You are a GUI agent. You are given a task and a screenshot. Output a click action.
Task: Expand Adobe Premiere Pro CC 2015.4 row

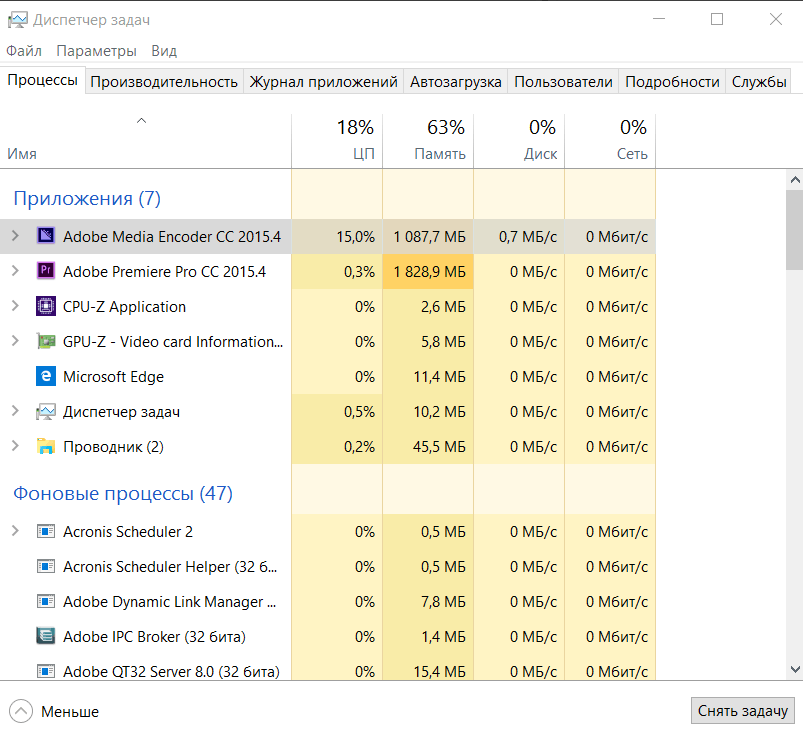tap(15, 271)
